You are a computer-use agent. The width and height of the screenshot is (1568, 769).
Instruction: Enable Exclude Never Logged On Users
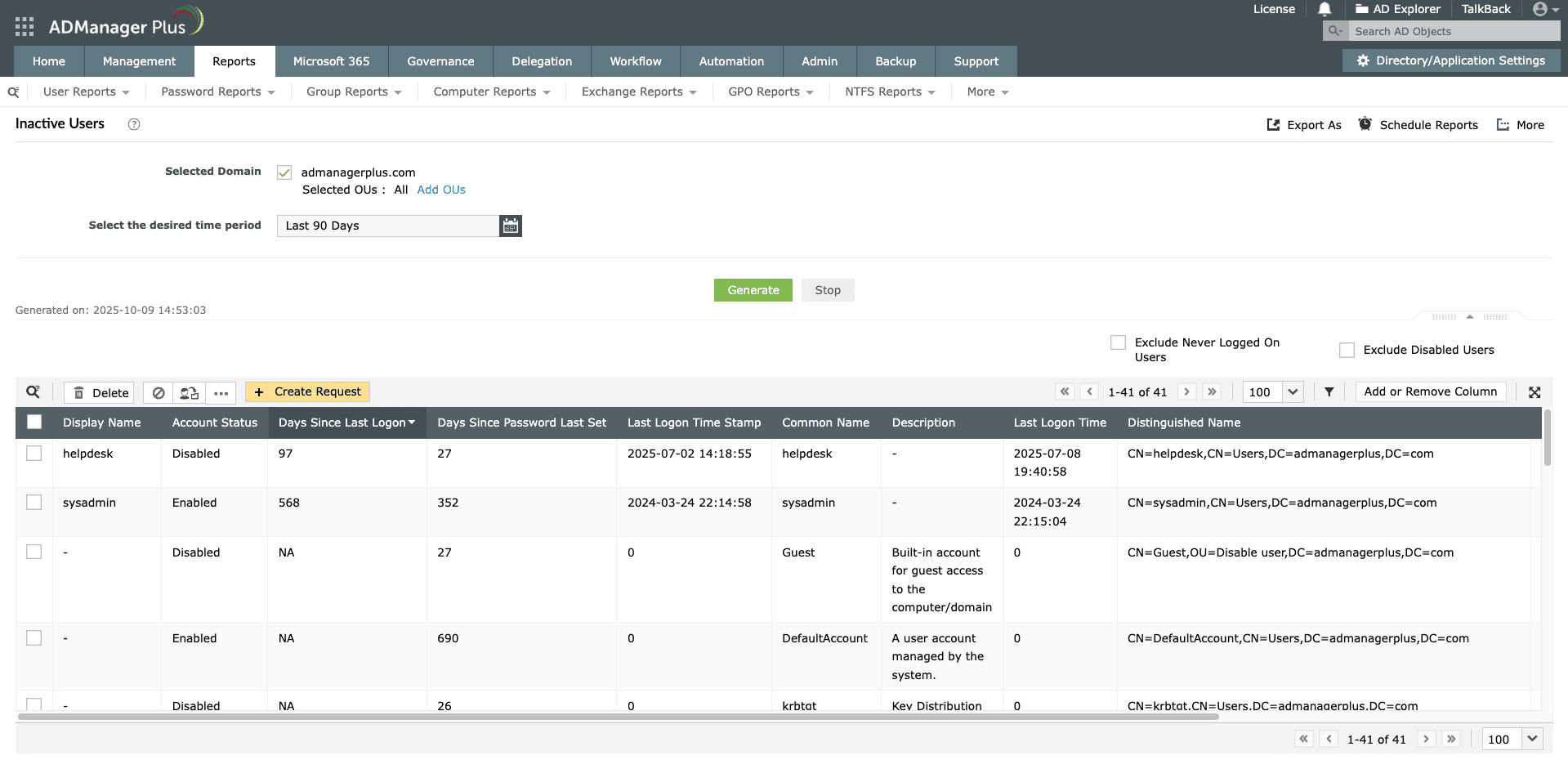(x=1117, y=342)
